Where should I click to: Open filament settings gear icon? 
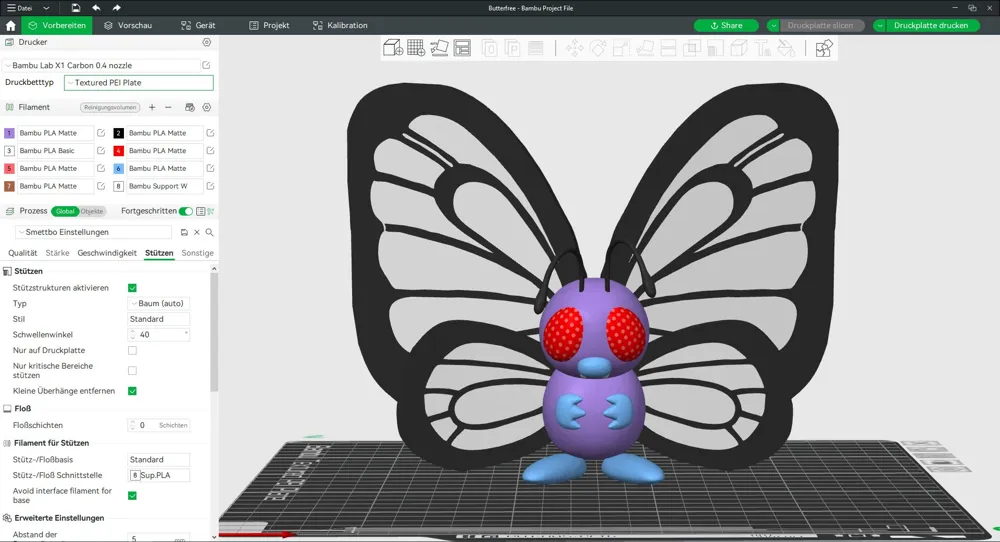click(x=207, y=107)
